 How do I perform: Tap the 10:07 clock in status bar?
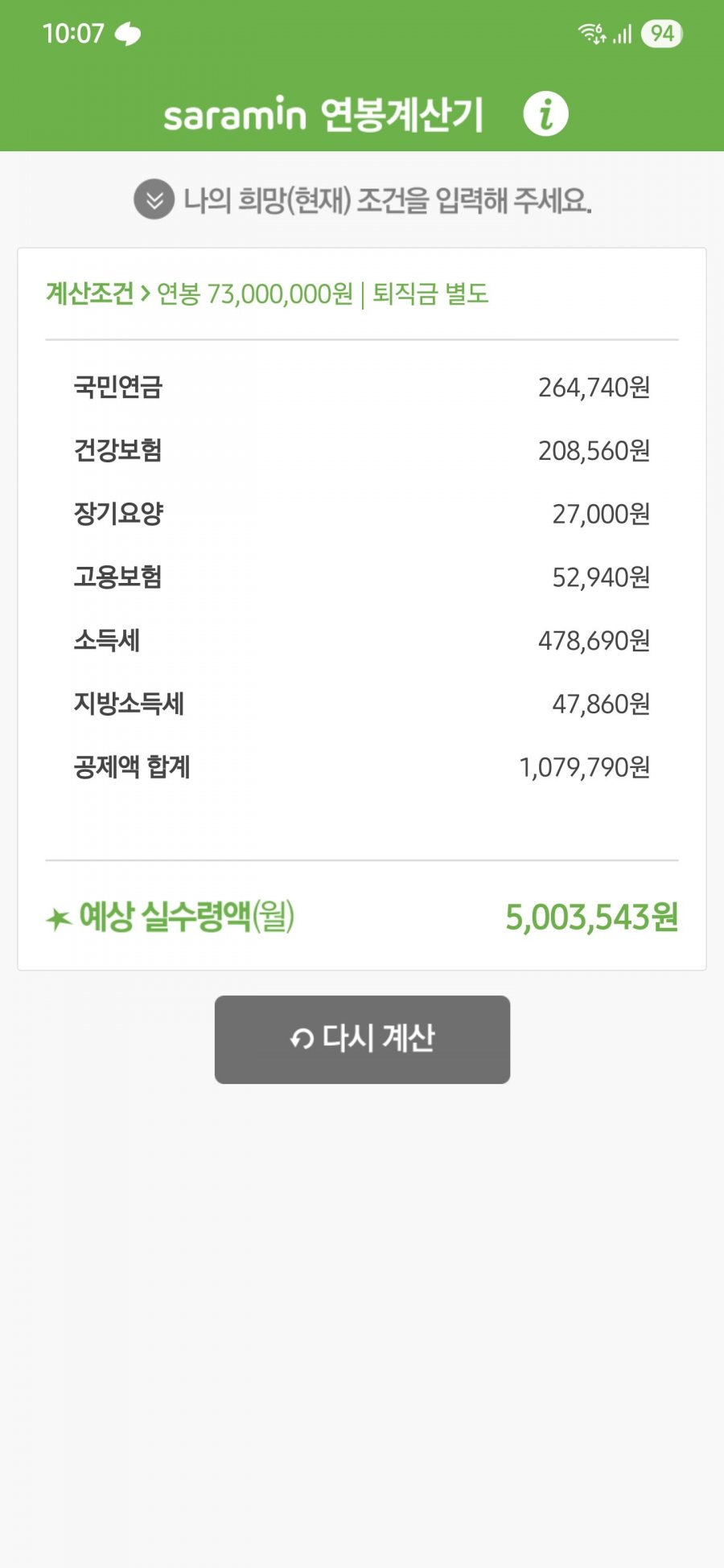click(x=73, y=34)
